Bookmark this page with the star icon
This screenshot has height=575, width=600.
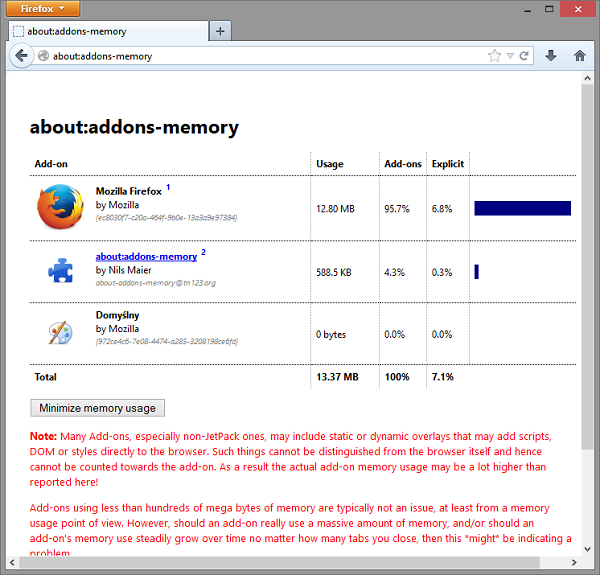[494, 56]
